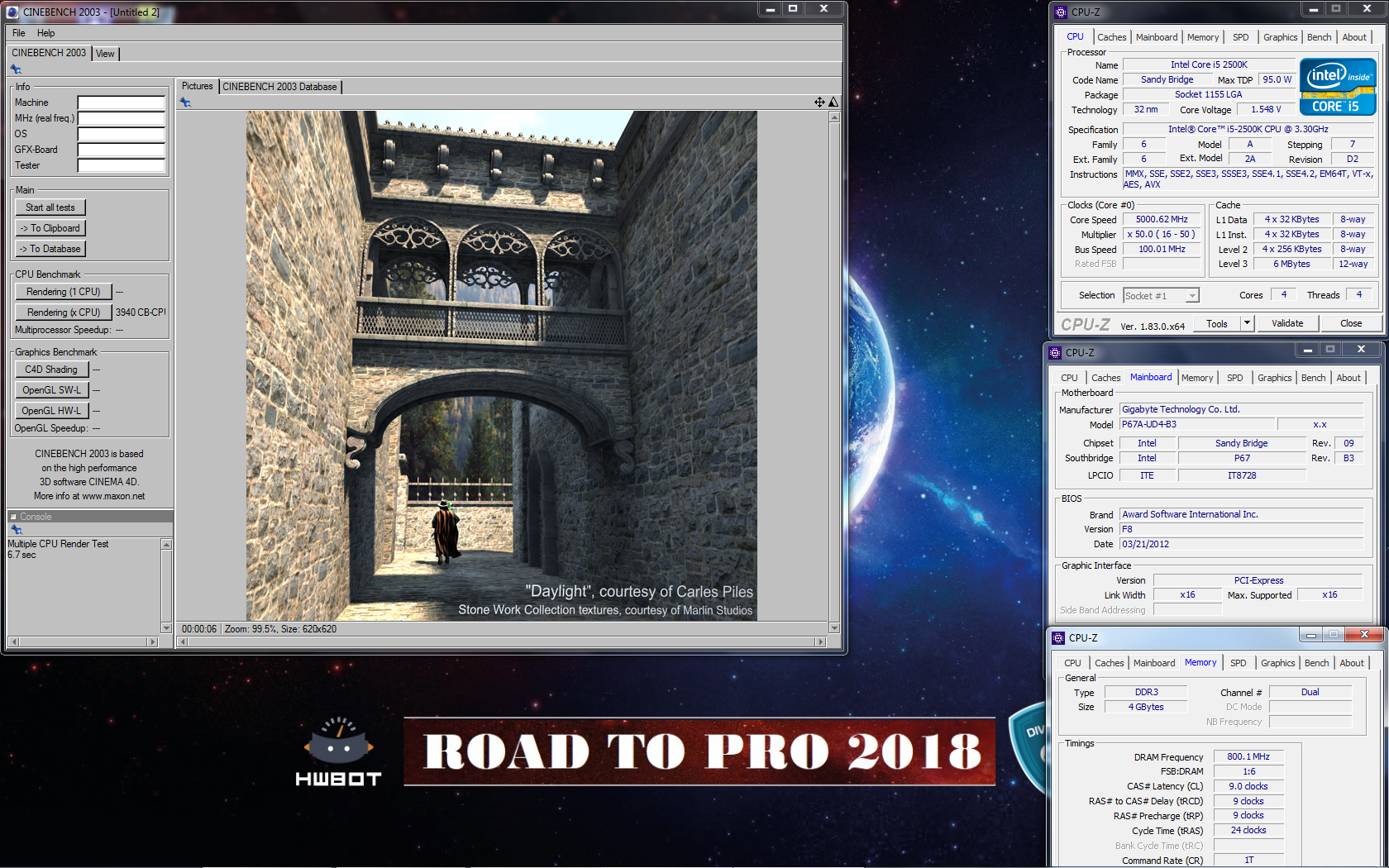Click the Road To Pro 2018 banner
This screenshot has width=1389, height=868.
tap(699, 751)
